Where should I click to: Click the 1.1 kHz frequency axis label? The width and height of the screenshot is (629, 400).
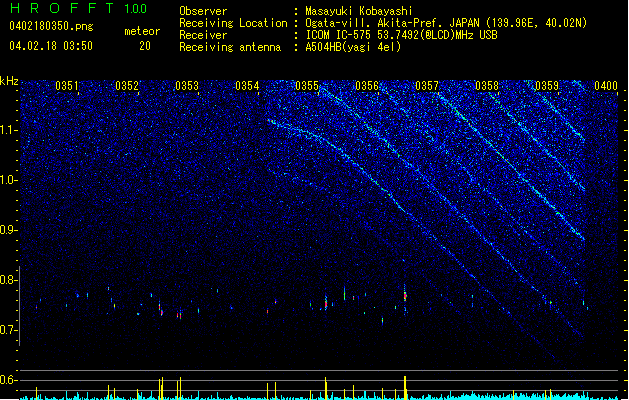(x=9, y=130)
